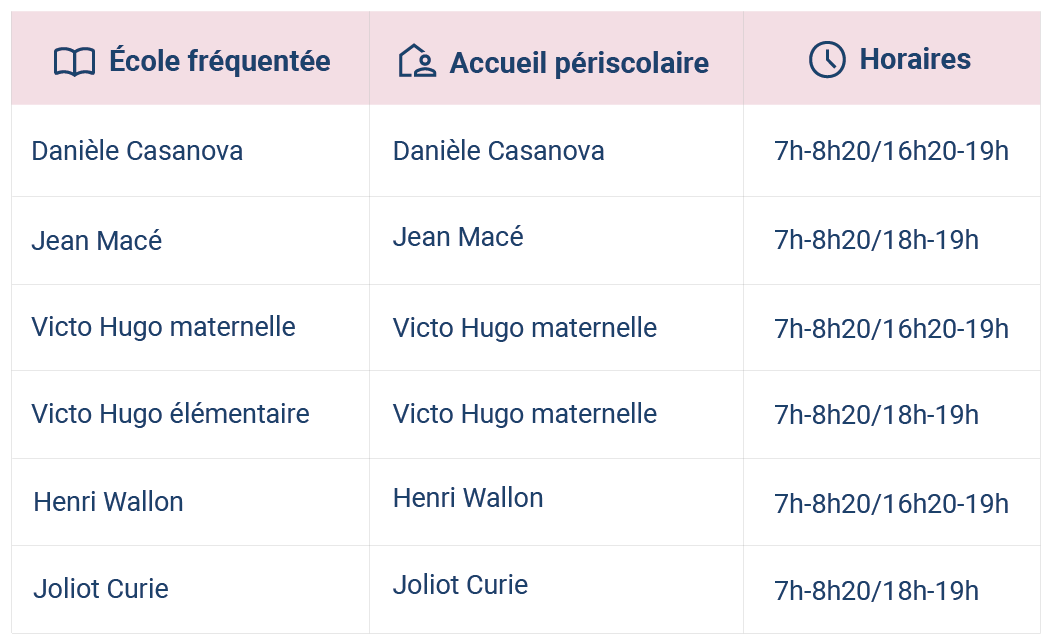
Task: Select the Horaires header text
Action: pyautogui.click(x=915, y=59)
